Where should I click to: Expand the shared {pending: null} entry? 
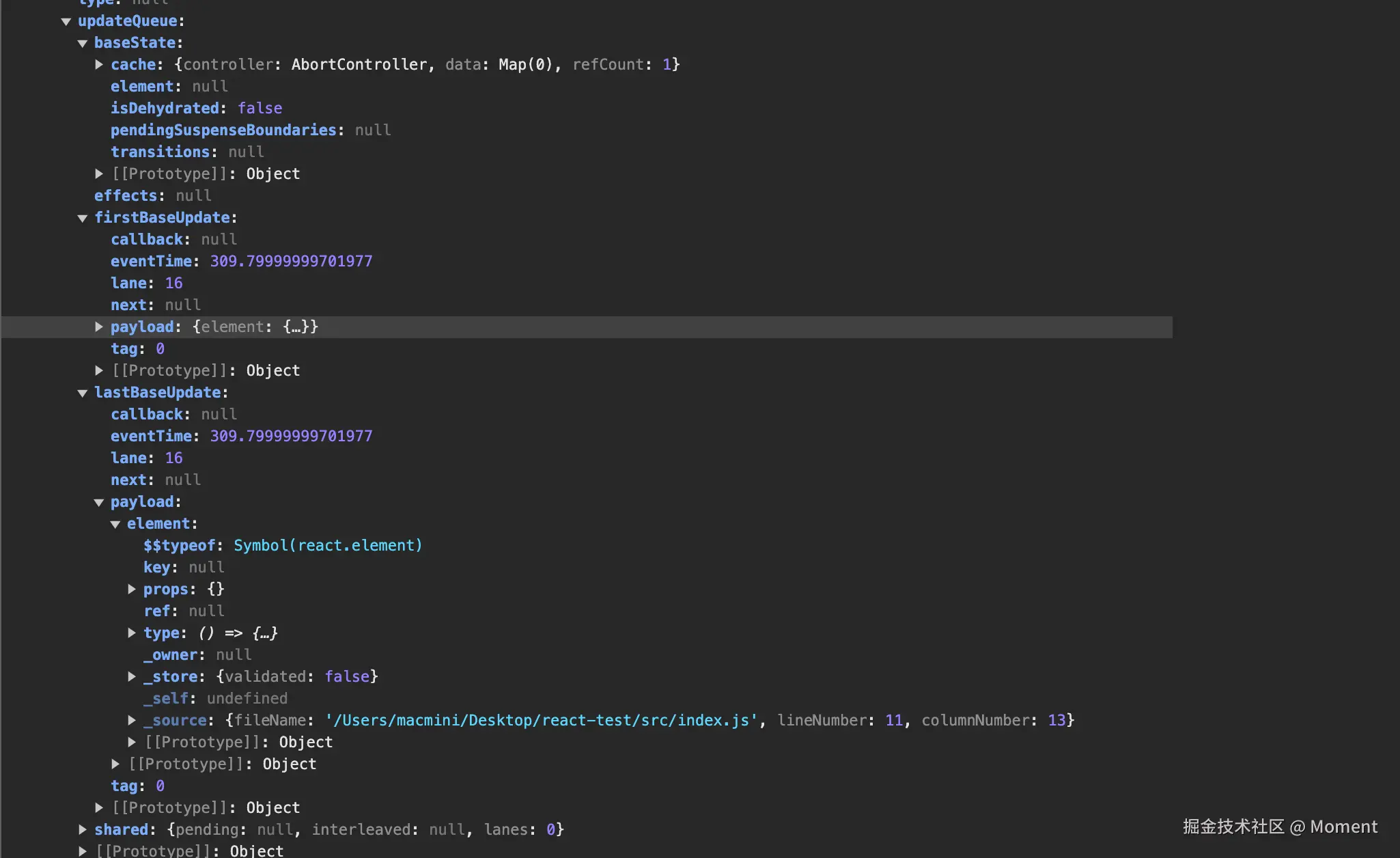click(83, 829)
